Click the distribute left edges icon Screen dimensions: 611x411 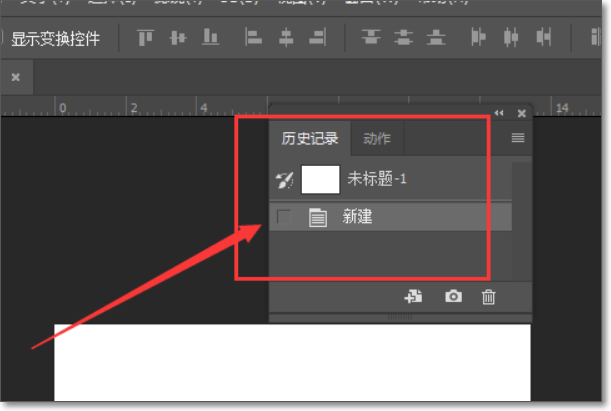(x=478, y=37)
